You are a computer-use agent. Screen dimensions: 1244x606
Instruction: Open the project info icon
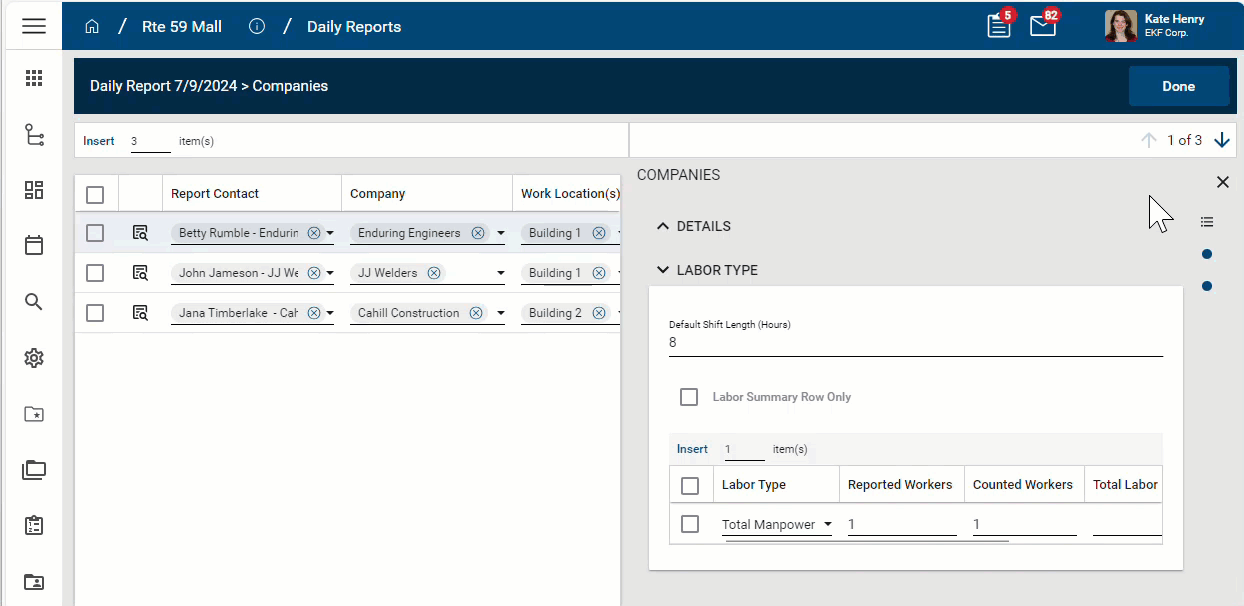(x=257, y=27)
